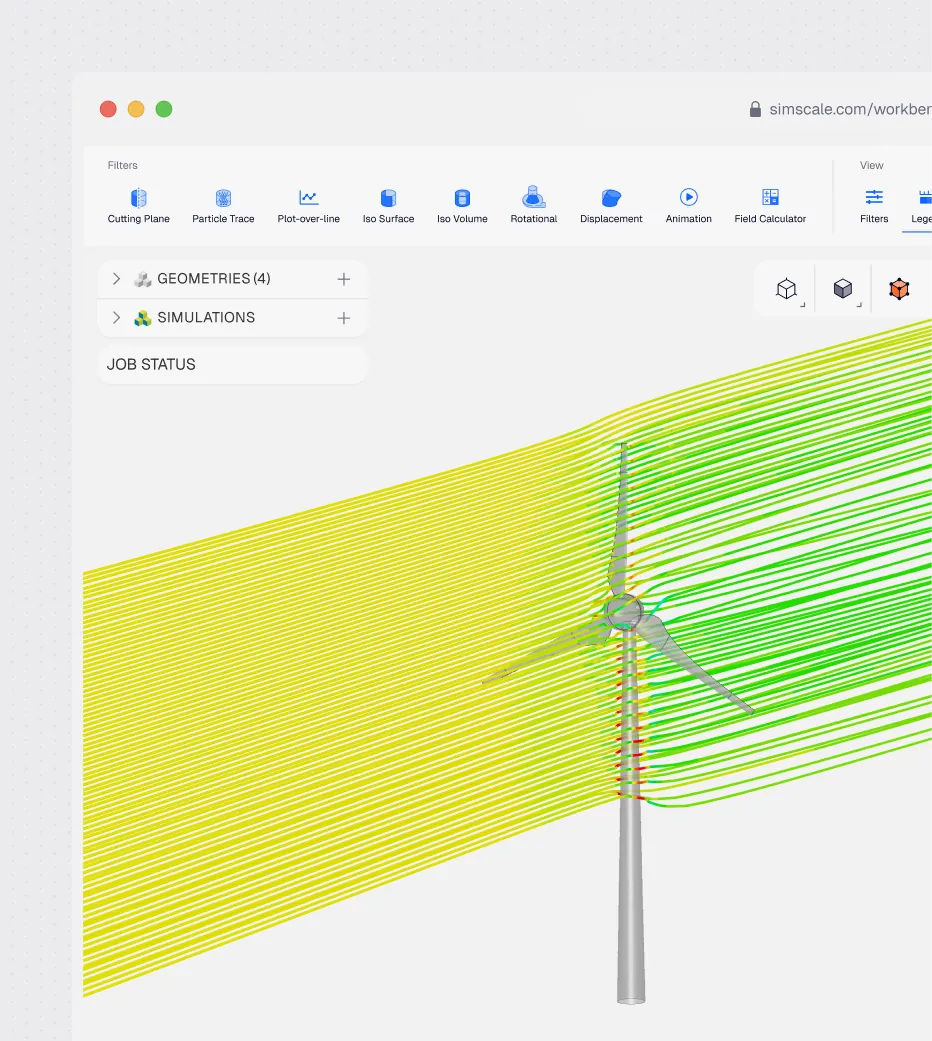
Task: Click the GEOMETRIES (4) label
Action: 214,279
